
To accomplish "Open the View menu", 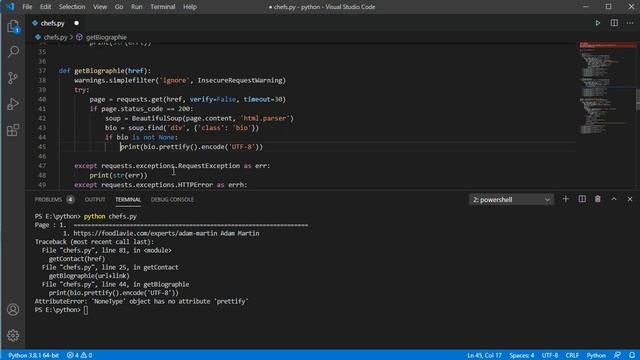I will [x=100, y=7].
